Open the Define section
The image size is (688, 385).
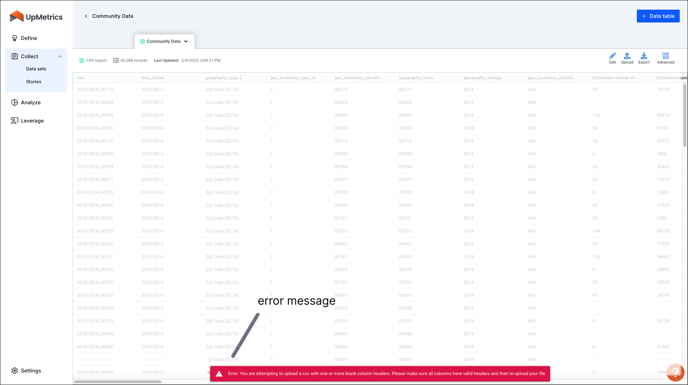coord(29,38)
